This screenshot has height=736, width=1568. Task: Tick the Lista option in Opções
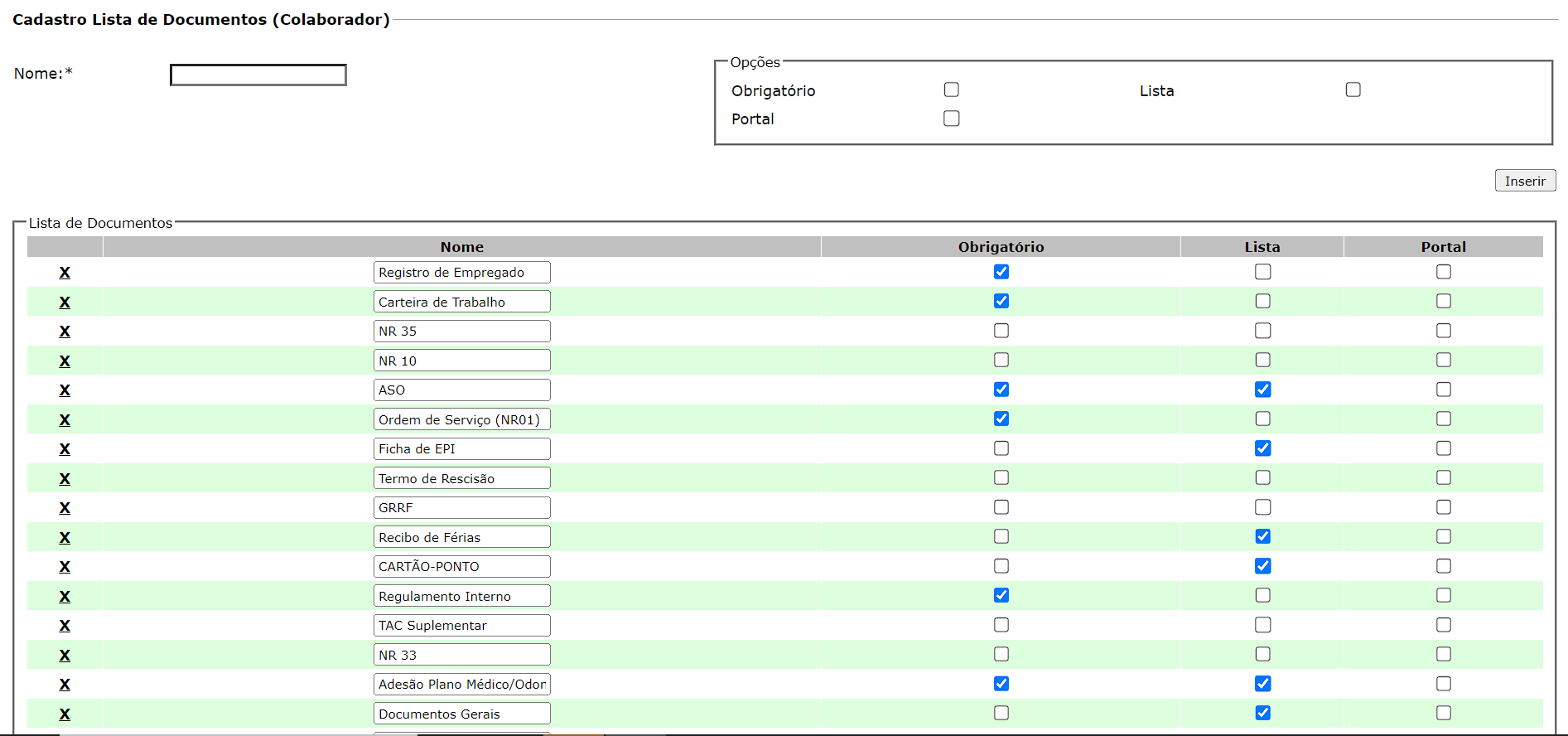click(x=1353, y=90)
